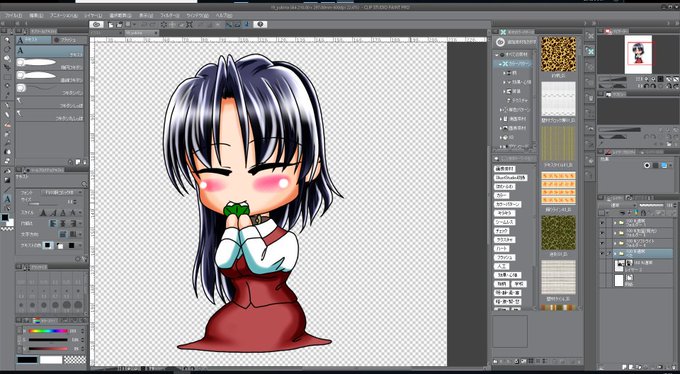Expand the ソフトライト folder layer
Viewport: 680px width, 374px height.
click(615, 243)
